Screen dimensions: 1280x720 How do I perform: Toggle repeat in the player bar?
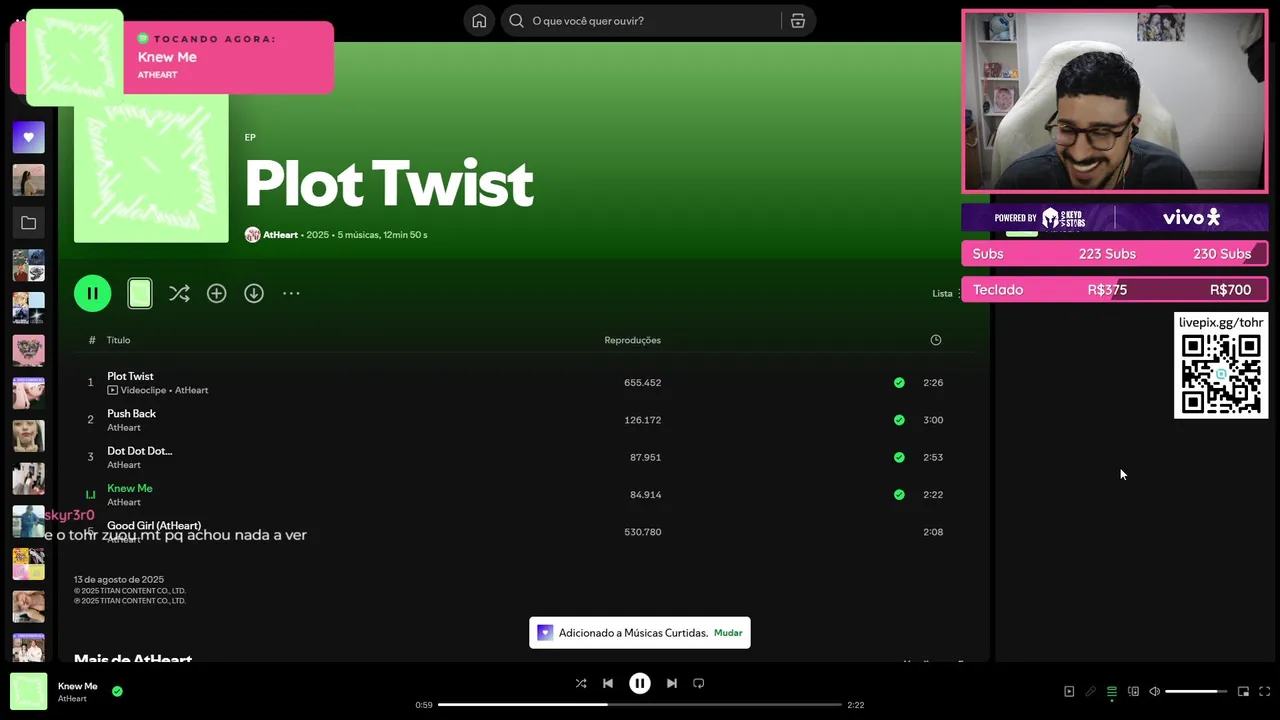click(x=699, y=684)
